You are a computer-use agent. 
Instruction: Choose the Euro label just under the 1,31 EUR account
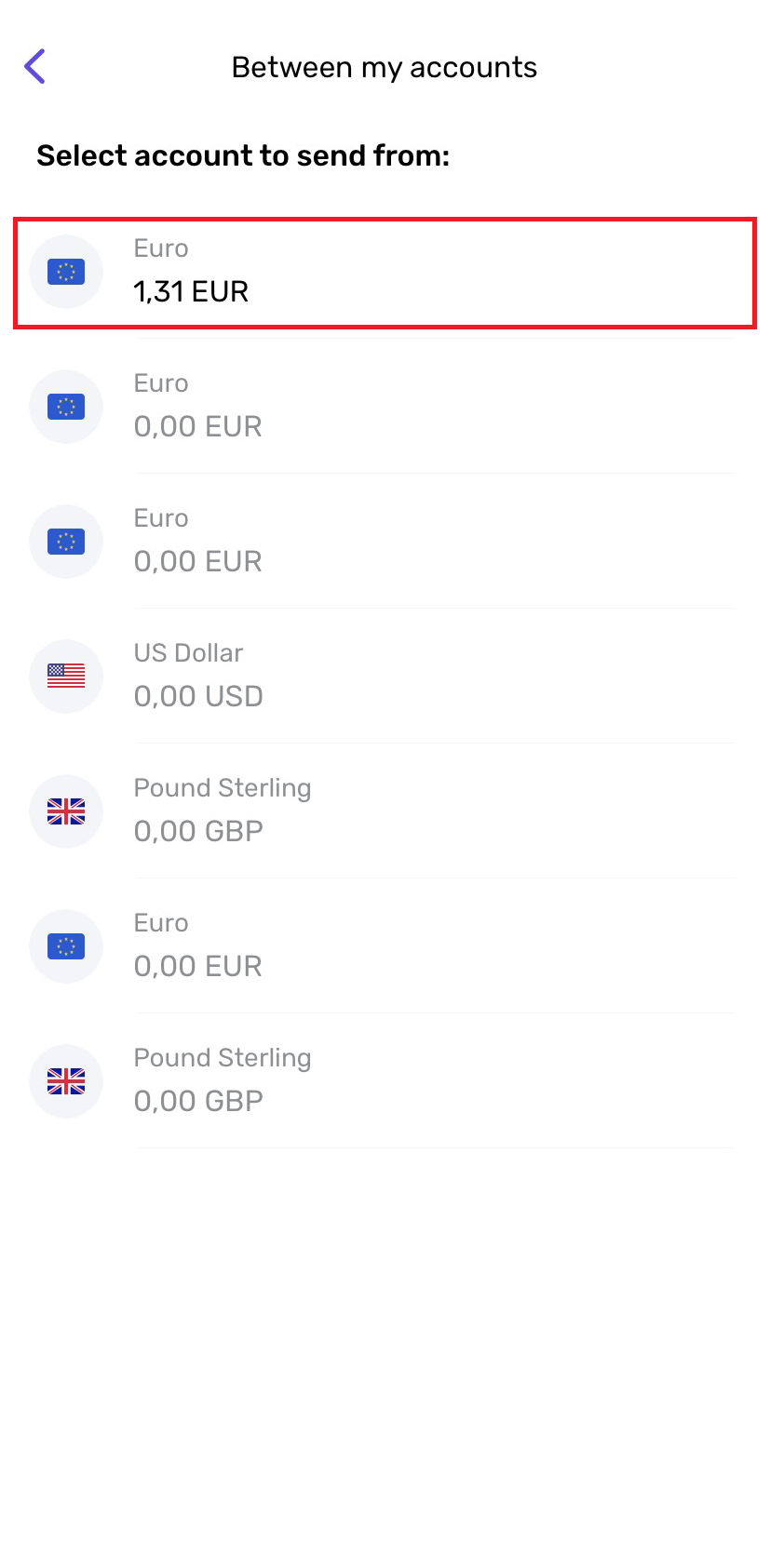tap(161, 383)
